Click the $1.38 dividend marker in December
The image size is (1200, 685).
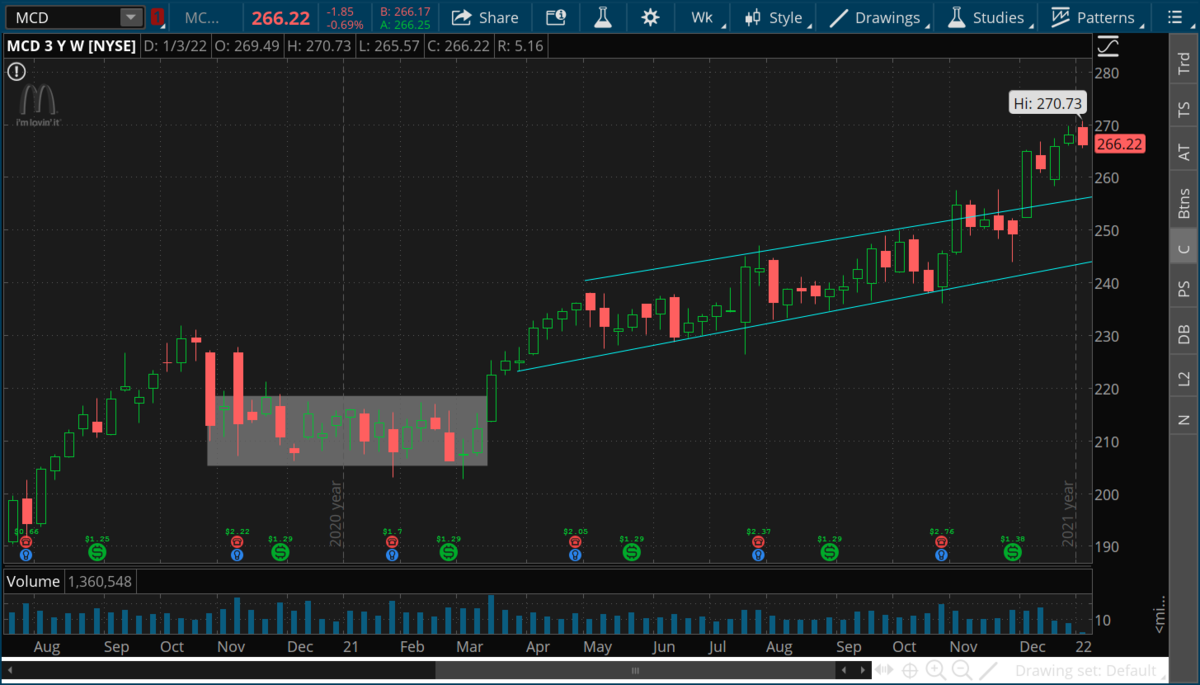click(x=1013, y=552)
